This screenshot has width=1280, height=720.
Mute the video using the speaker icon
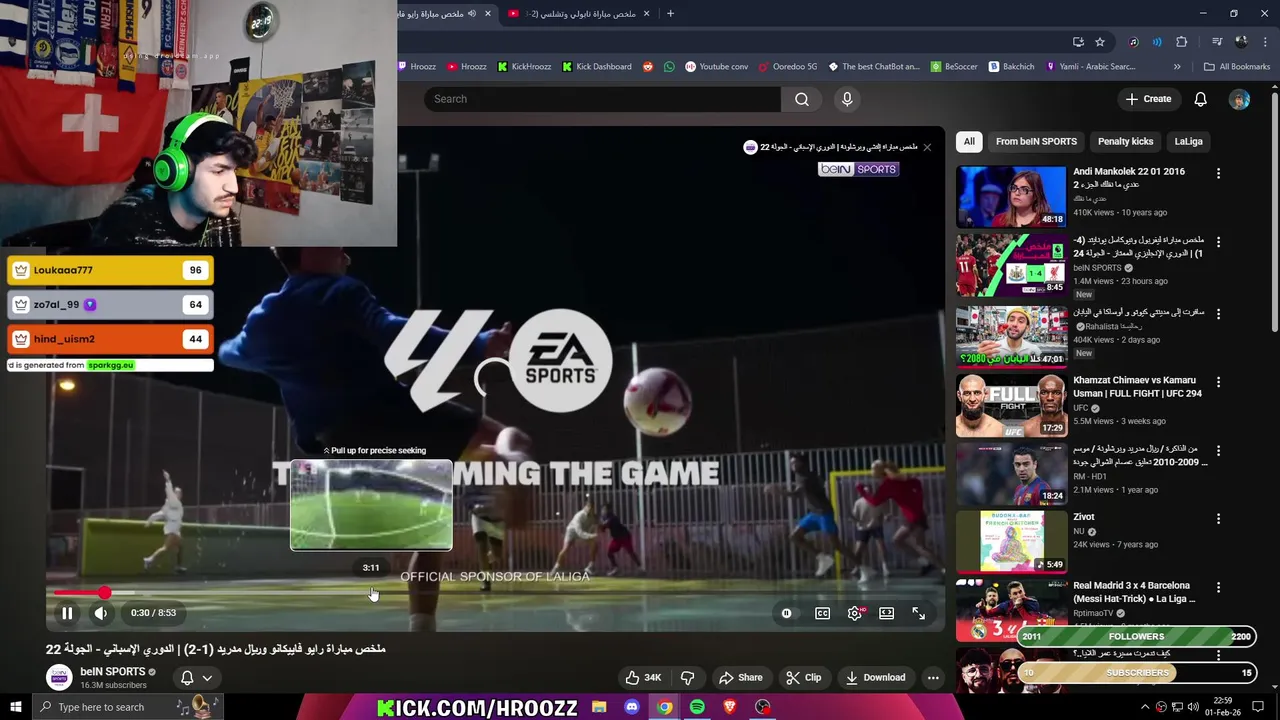[101, 613]
